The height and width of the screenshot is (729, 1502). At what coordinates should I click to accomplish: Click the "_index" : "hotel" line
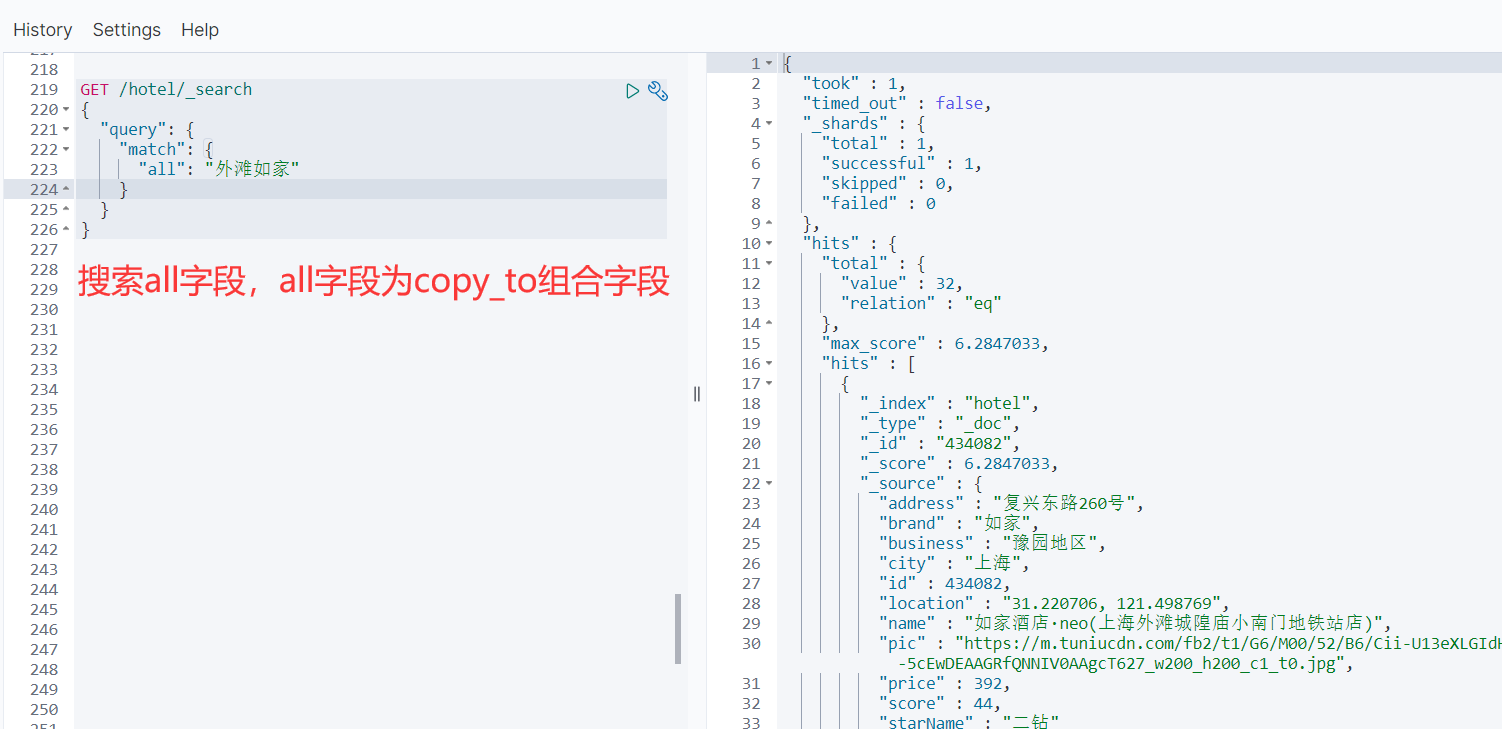coord(950,404)
